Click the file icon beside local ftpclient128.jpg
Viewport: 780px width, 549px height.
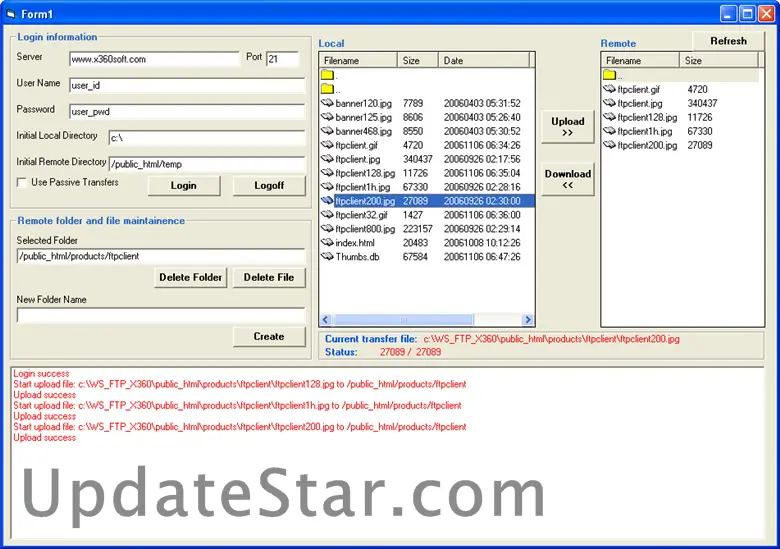pyautogui.click(x=327, y=173)
